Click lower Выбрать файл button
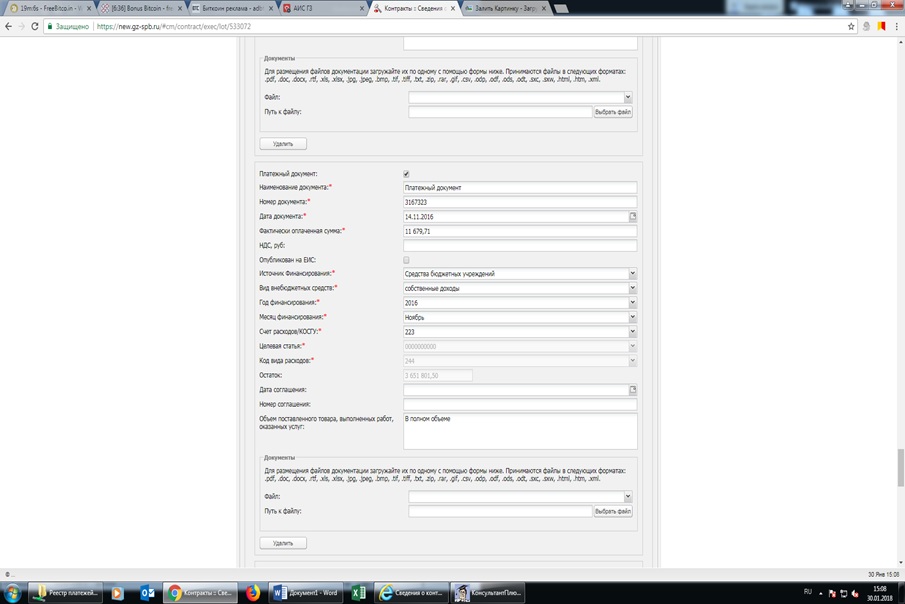Viewport: 905px width, 604px height. click(613, 511)
